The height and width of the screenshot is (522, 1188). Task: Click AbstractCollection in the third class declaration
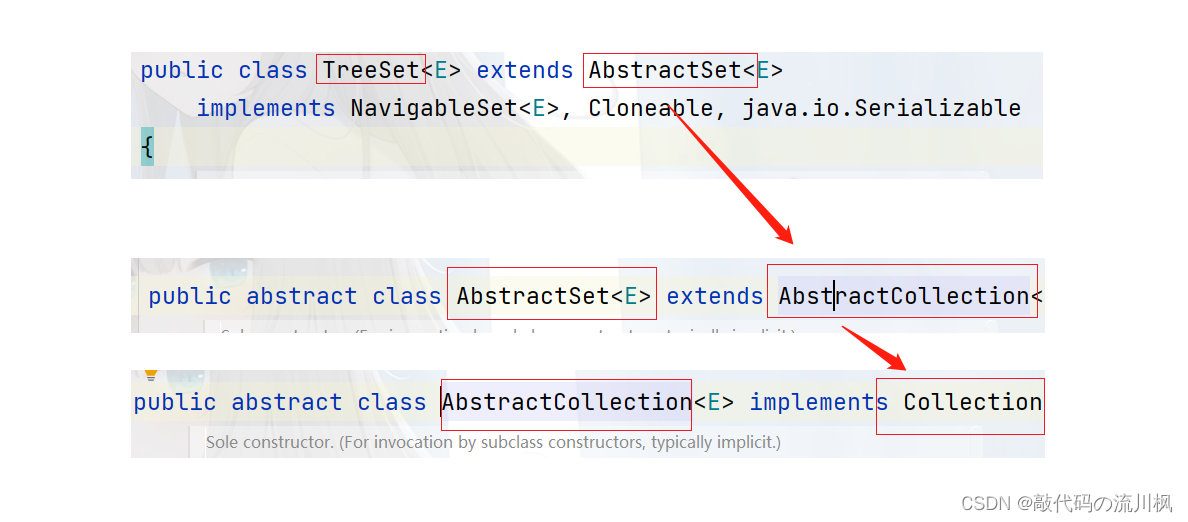567,402
